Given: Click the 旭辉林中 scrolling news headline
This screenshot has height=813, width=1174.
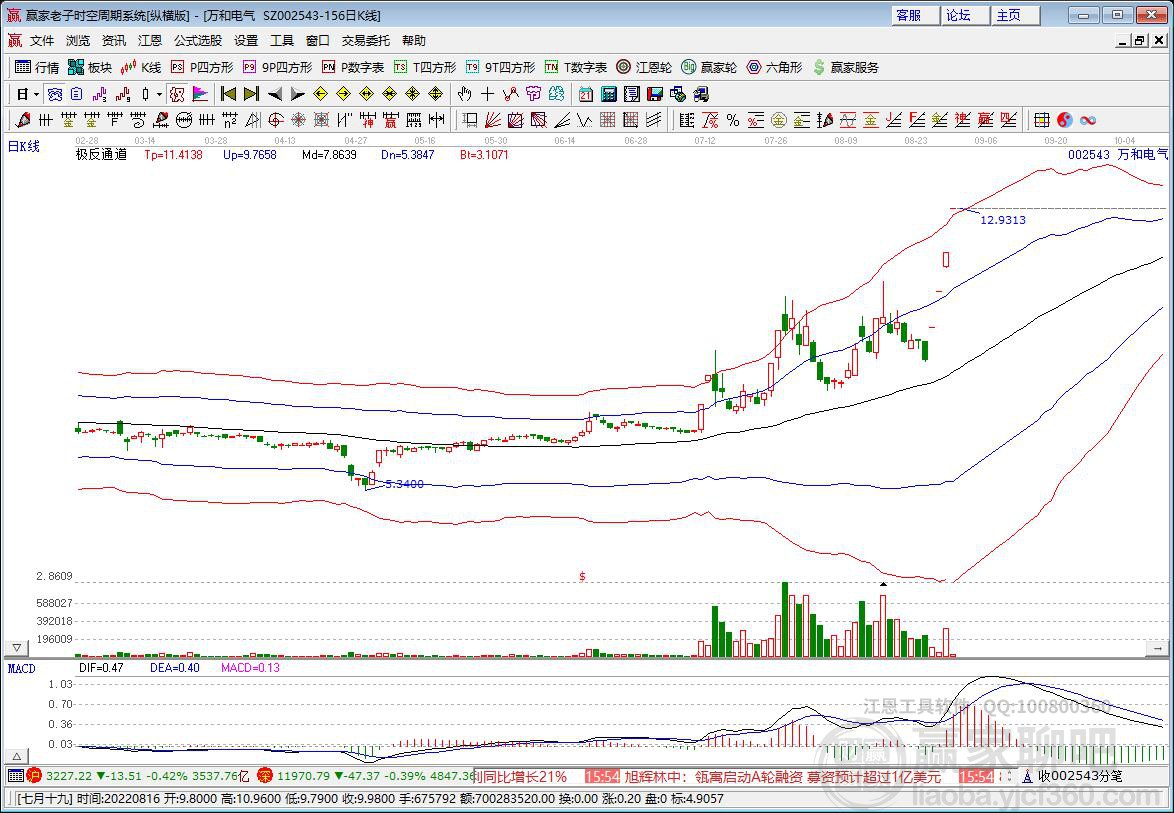Looking at the screenshot, I should click(x=783, y=776).
